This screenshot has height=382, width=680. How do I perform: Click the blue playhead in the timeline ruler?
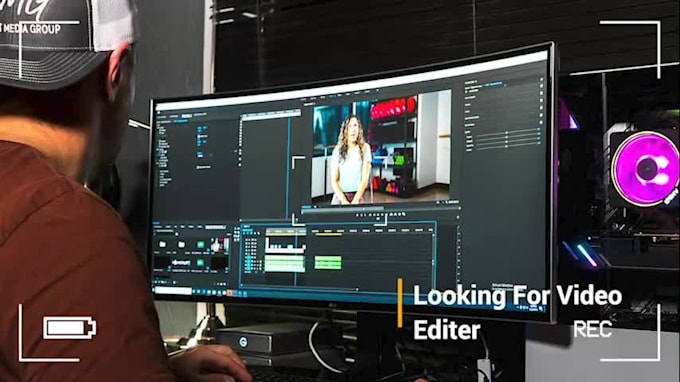[296, 231]
